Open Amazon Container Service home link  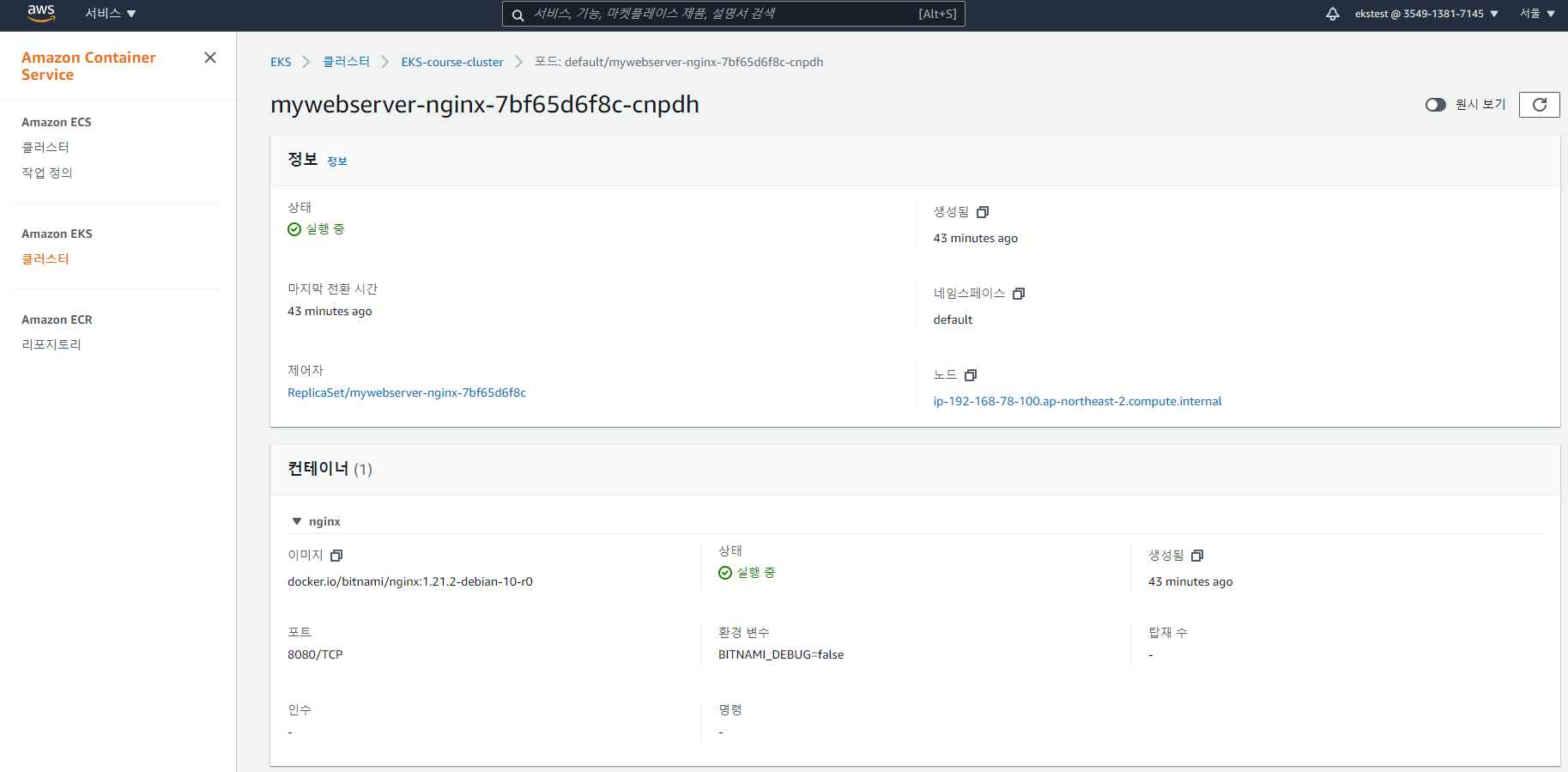88,66
